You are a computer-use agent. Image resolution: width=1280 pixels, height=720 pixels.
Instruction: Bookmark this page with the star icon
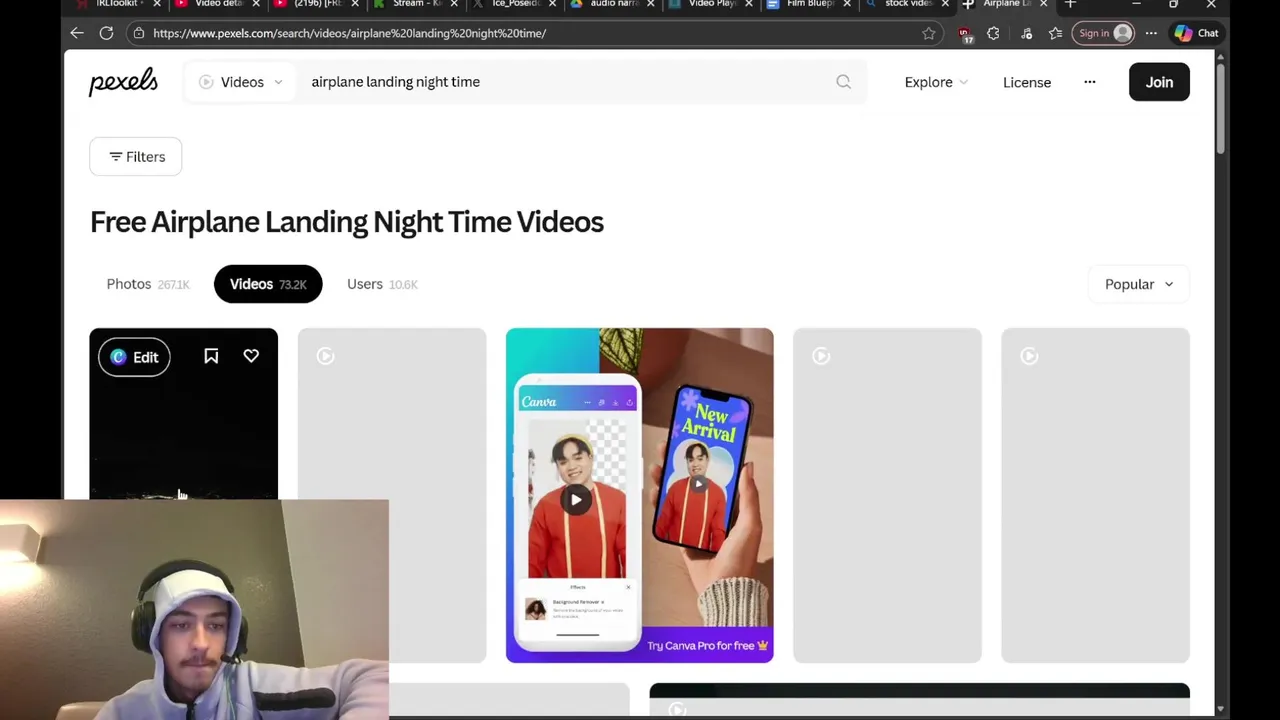click(929, 33)
